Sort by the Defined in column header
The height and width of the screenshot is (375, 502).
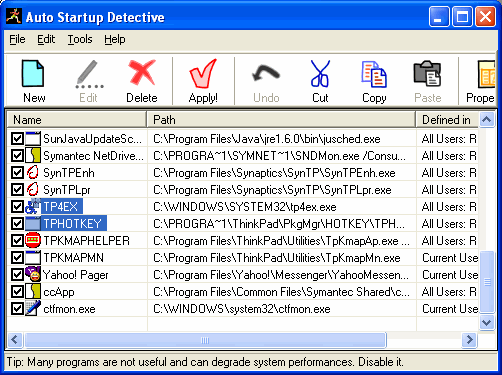[x=447, y=120]
